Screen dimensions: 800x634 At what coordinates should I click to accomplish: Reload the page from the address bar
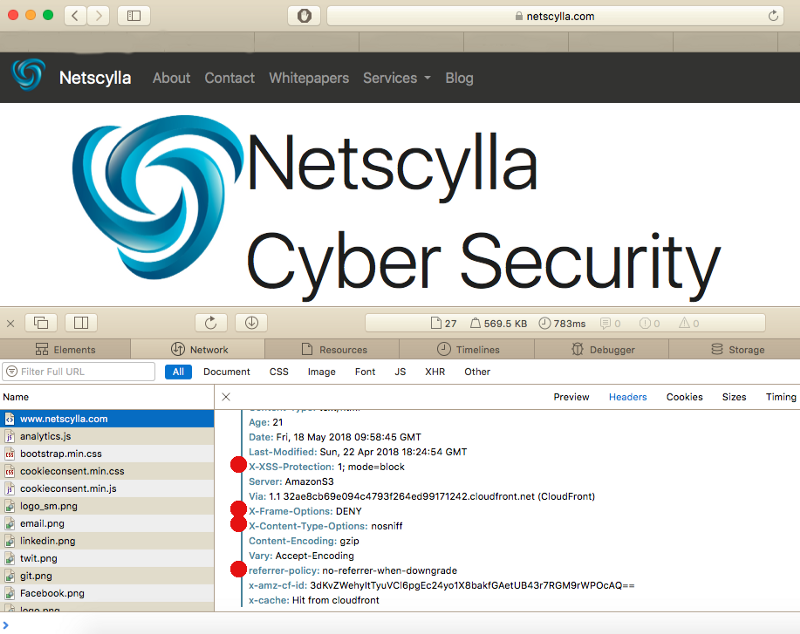coord(773,16)
